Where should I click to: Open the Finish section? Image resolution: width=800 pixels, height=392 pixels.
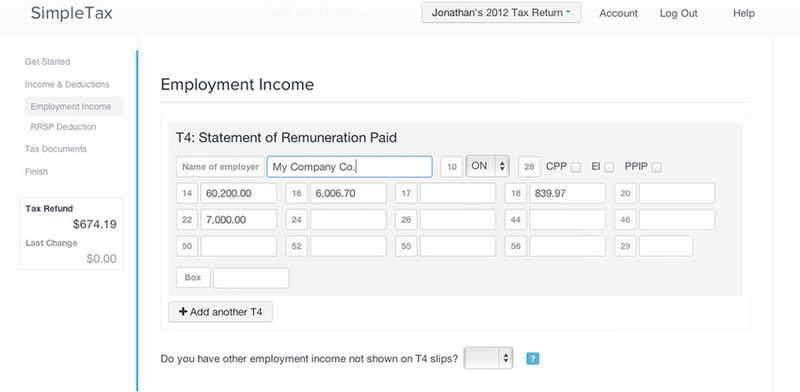36,172
